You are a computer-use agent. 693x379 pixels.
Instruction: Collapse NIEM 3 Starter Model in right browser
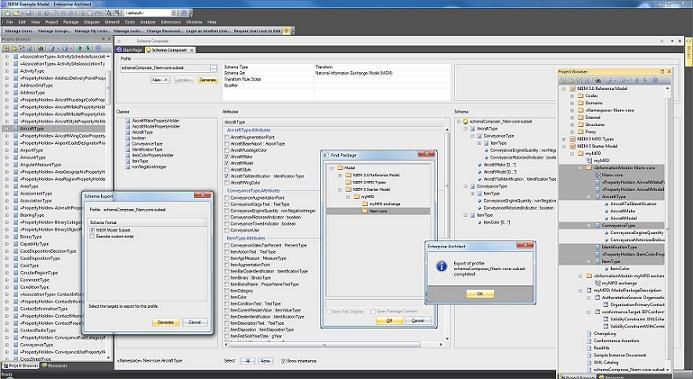(x=564, y=146)
